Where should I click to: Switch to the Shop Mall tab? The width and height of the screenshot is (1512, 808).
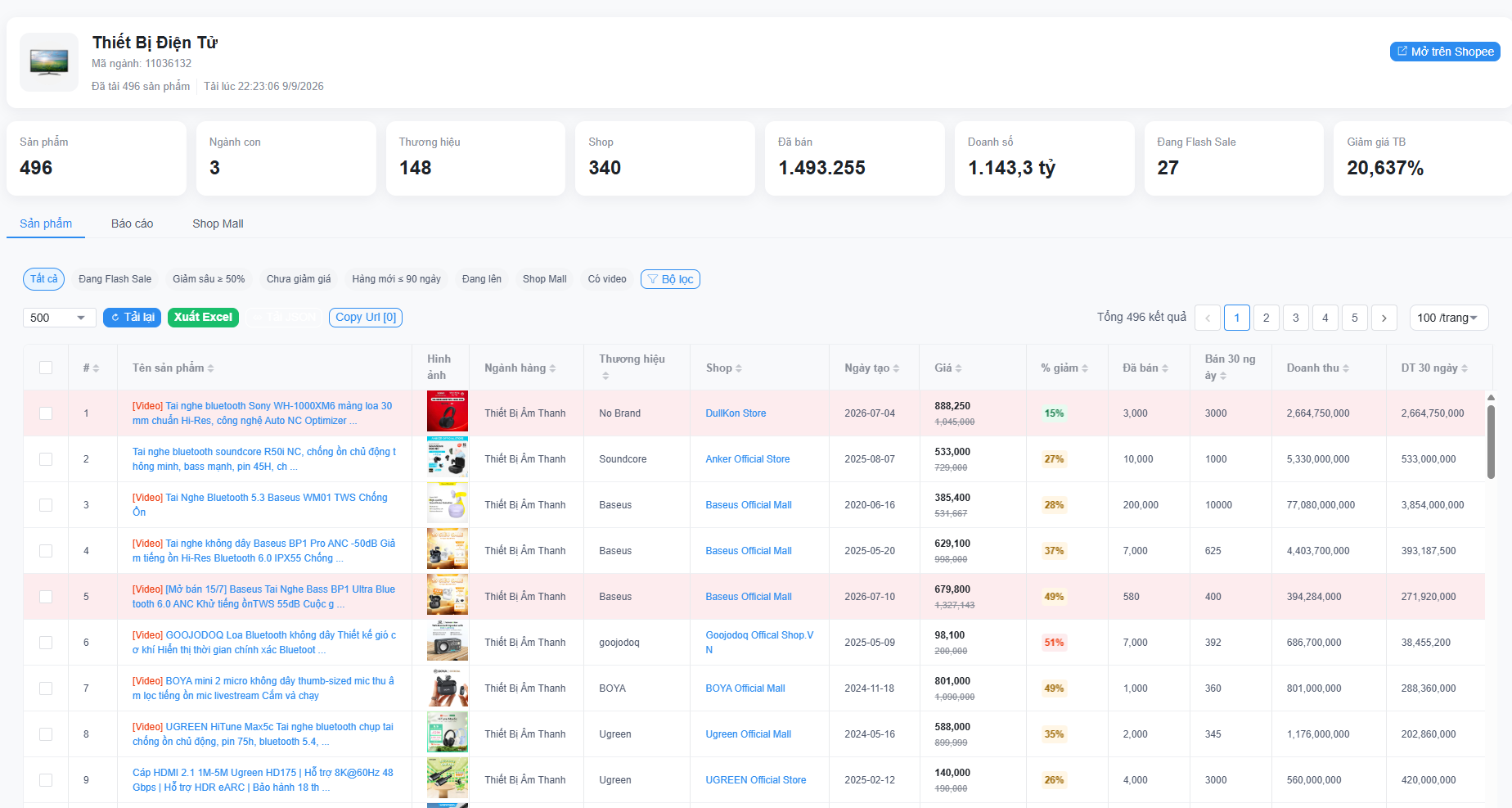tap(218, 223)
